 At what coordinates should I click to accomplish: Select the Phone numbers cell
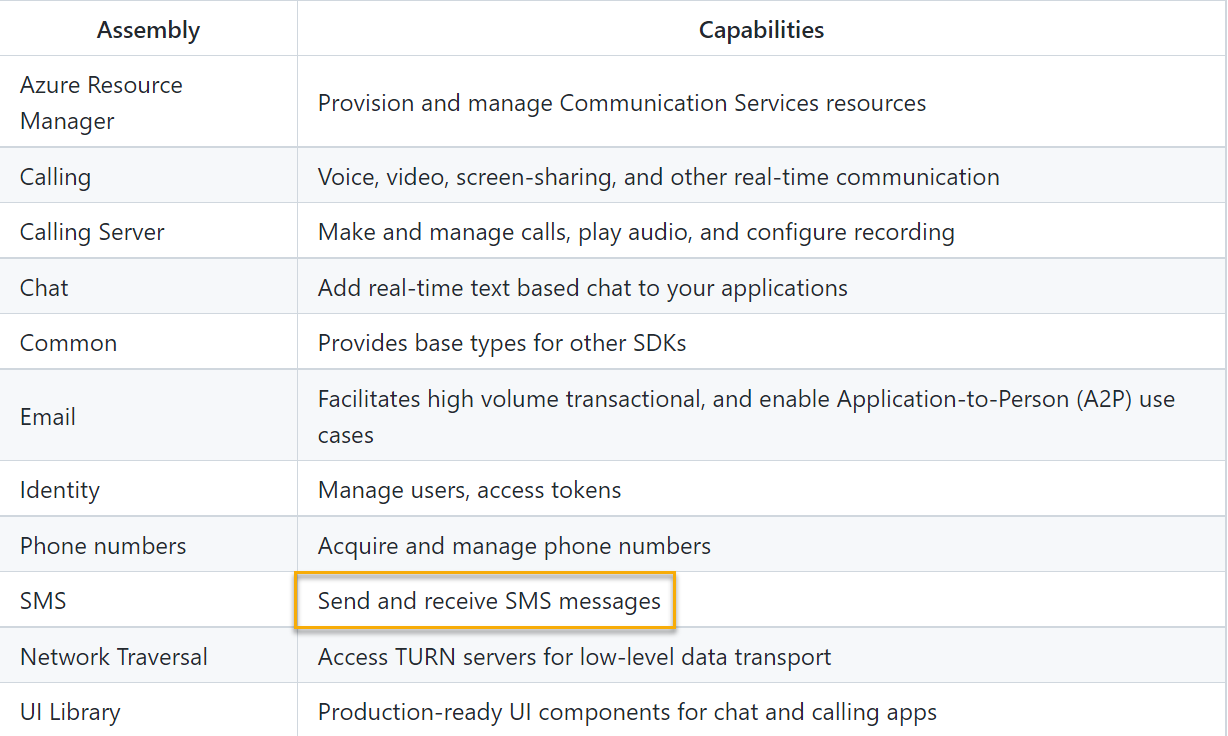point(148,546)
